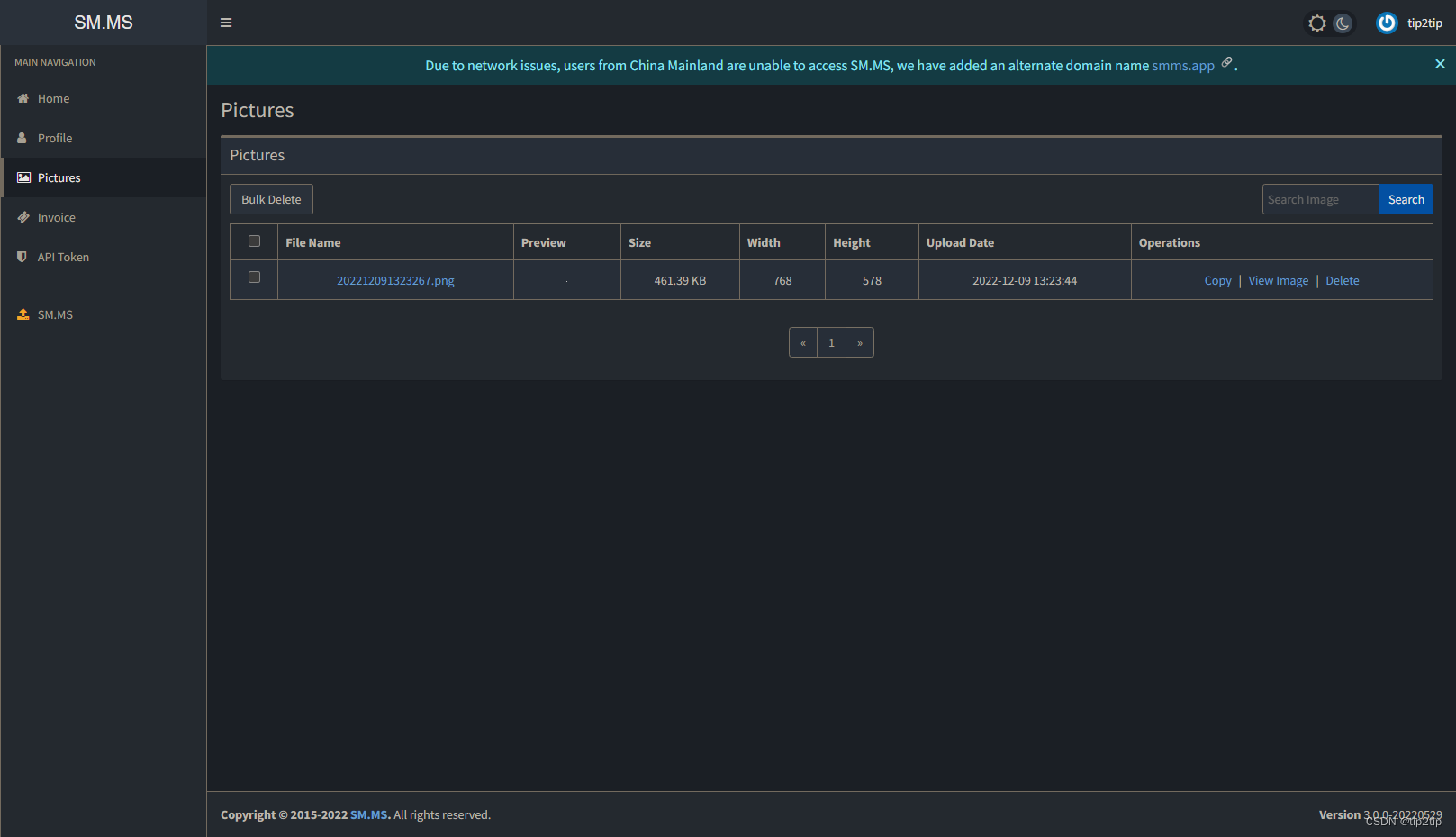Click the link icon beside smms.app
Screen dimensions: 1456x837
1226,62
